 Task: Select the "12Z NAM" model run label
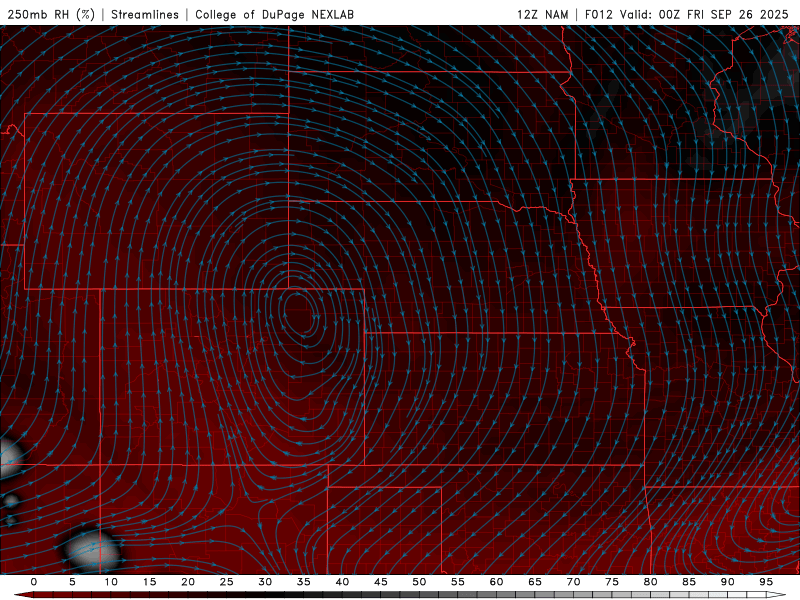click(x=542, y=14)
